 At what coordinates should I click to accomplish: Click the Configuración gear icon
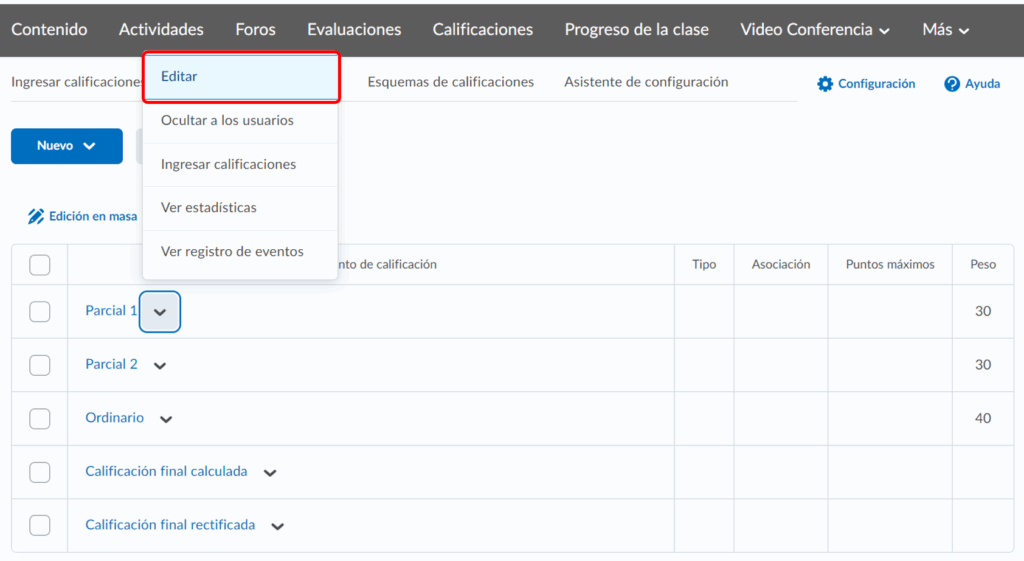tap(825, 84)
